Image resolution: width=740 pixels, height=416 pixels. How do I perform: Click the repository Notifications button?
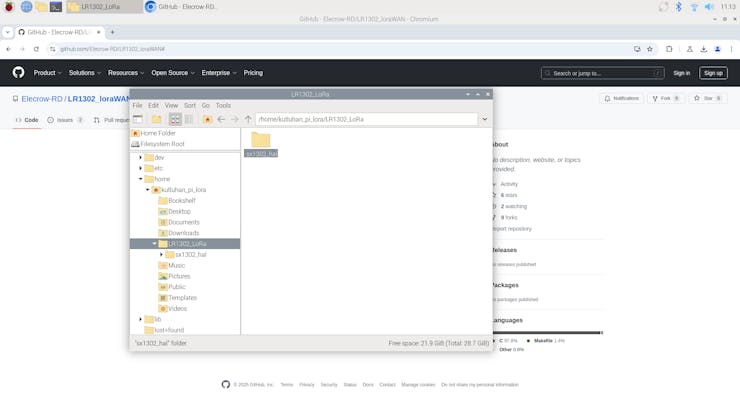[x=622, y=98]
